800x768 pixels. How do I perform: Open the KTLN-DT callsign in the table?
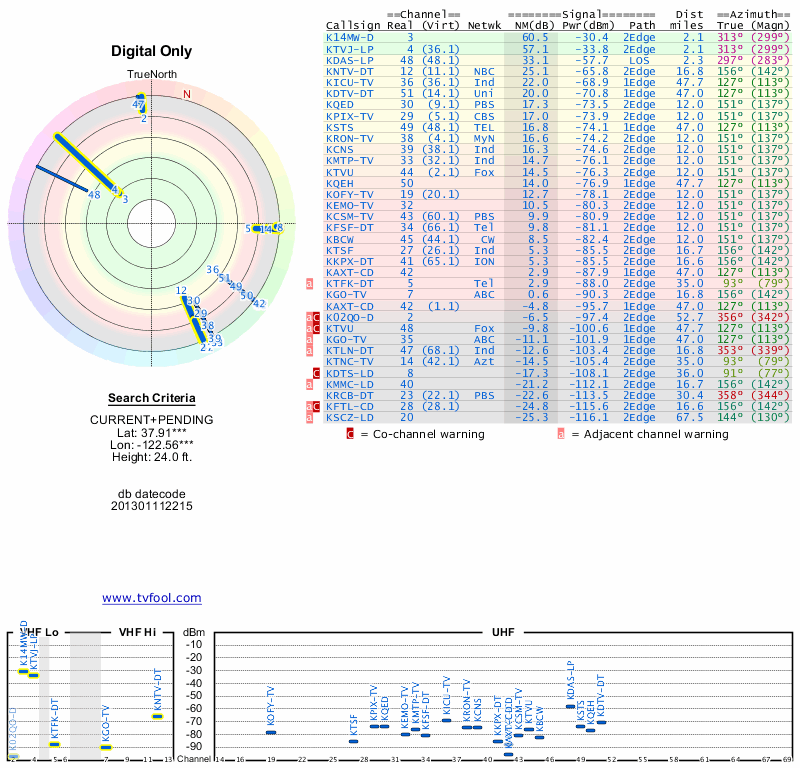click(350, 351)
